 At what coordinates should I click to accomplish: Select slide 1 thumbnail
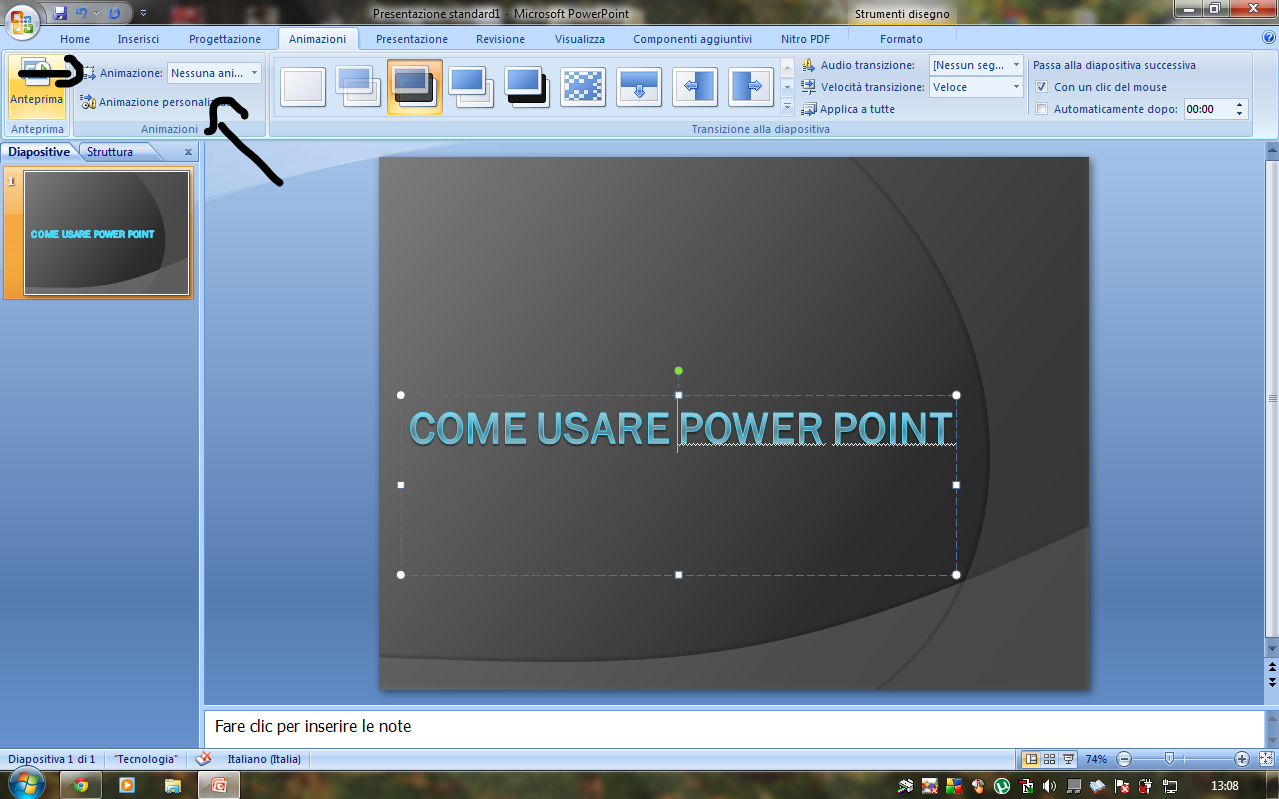click(x=106, y=233)
